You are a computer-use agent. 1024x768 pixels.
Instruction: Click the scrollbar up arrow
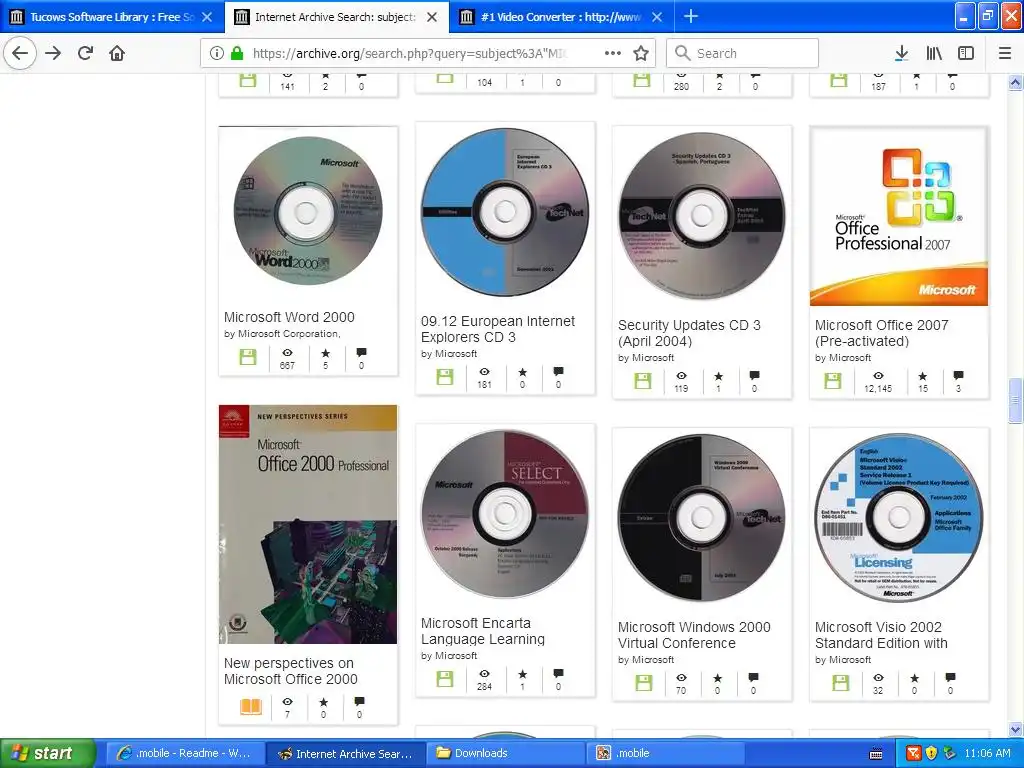pyautogui.click(x=1015, y=83)
